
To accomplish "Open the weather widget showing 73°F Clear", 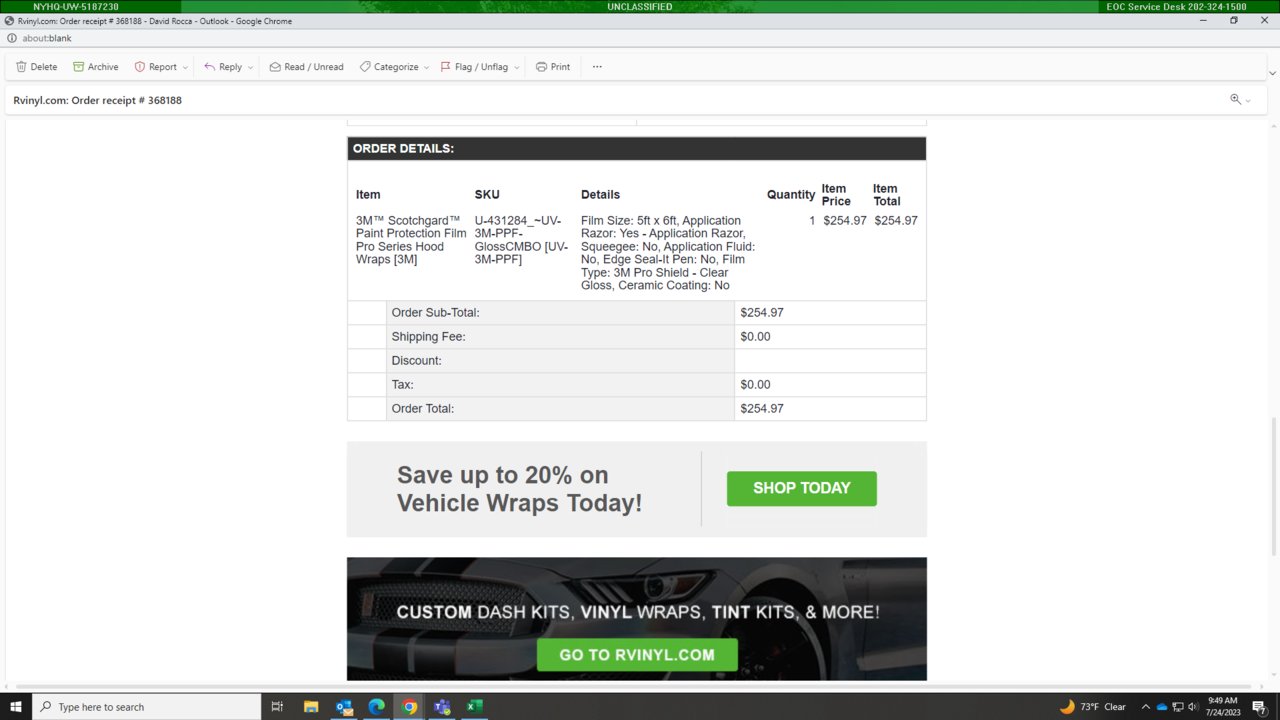I will click(x=1093, y=707).
